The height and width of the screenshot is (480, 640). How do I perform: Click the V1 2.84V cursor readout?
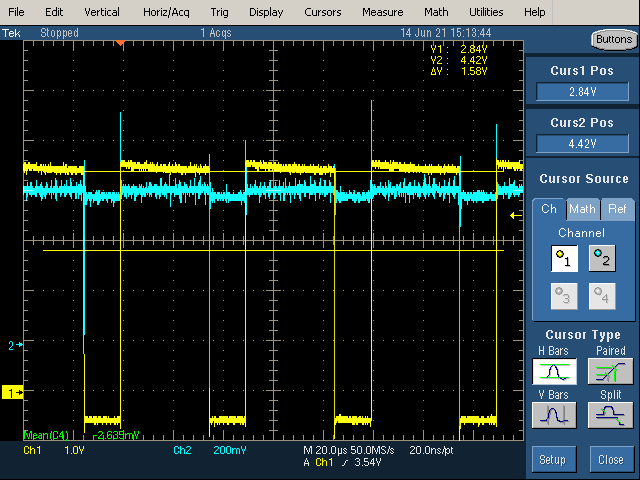click(x=459, y=49)
